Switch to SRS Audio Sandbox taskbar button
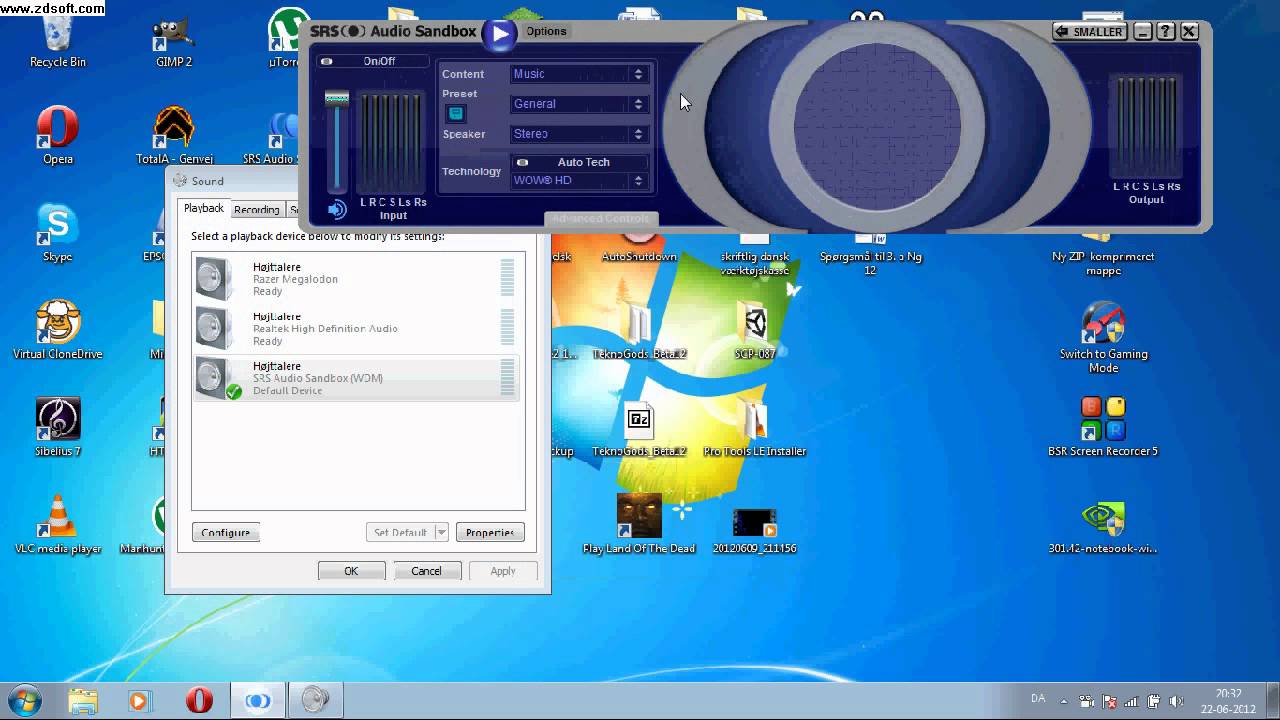 [x=258, y=701]
